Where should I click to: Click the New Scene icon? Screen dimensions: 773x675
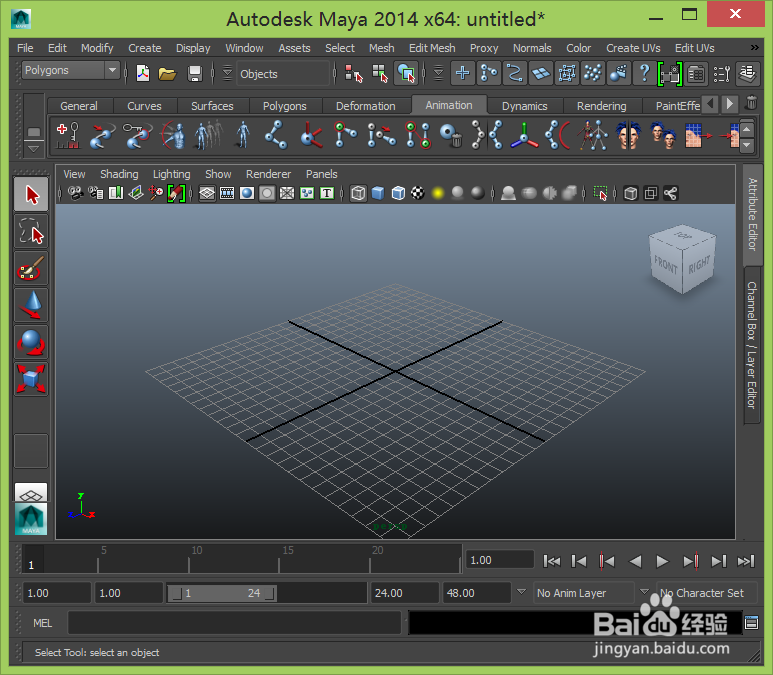pos(143,74)
